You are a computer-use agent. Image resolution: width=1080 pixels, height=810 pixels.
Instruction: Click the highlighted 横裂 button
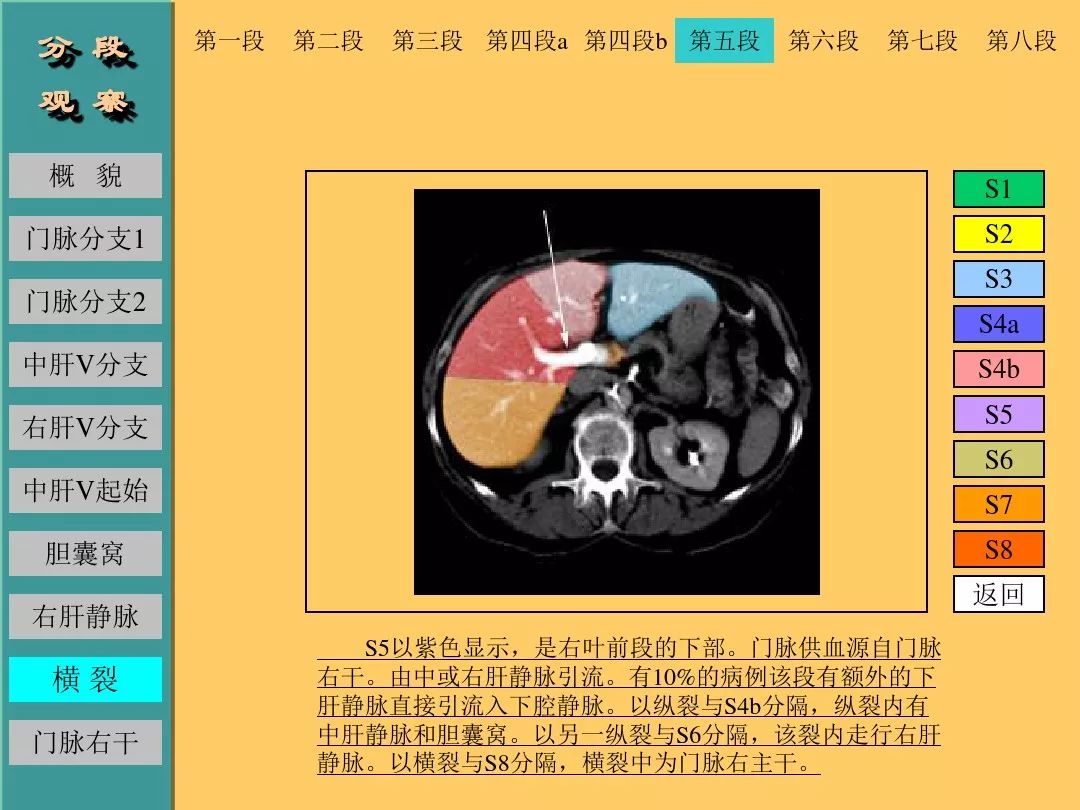click(x=85, y=680)
